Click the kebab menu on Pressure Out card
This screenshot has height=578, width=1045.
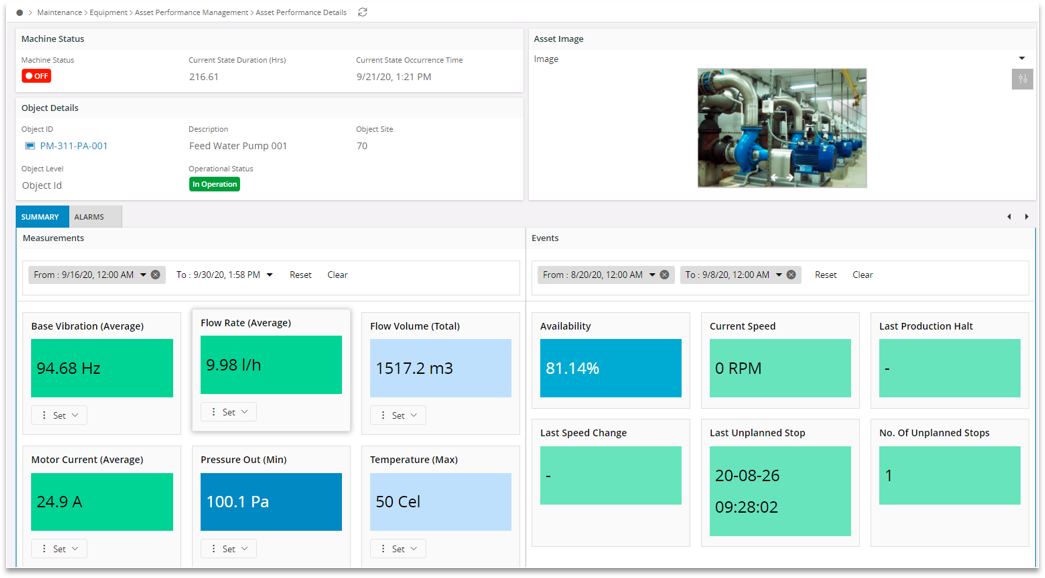(214, 548)
